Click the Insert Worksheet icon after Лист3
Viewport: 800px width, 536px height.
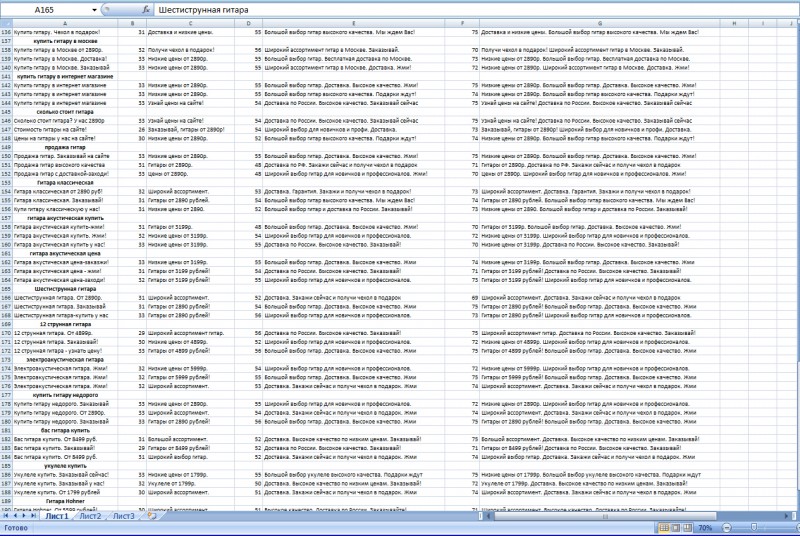pyautogui.click(x=152, y=516)
